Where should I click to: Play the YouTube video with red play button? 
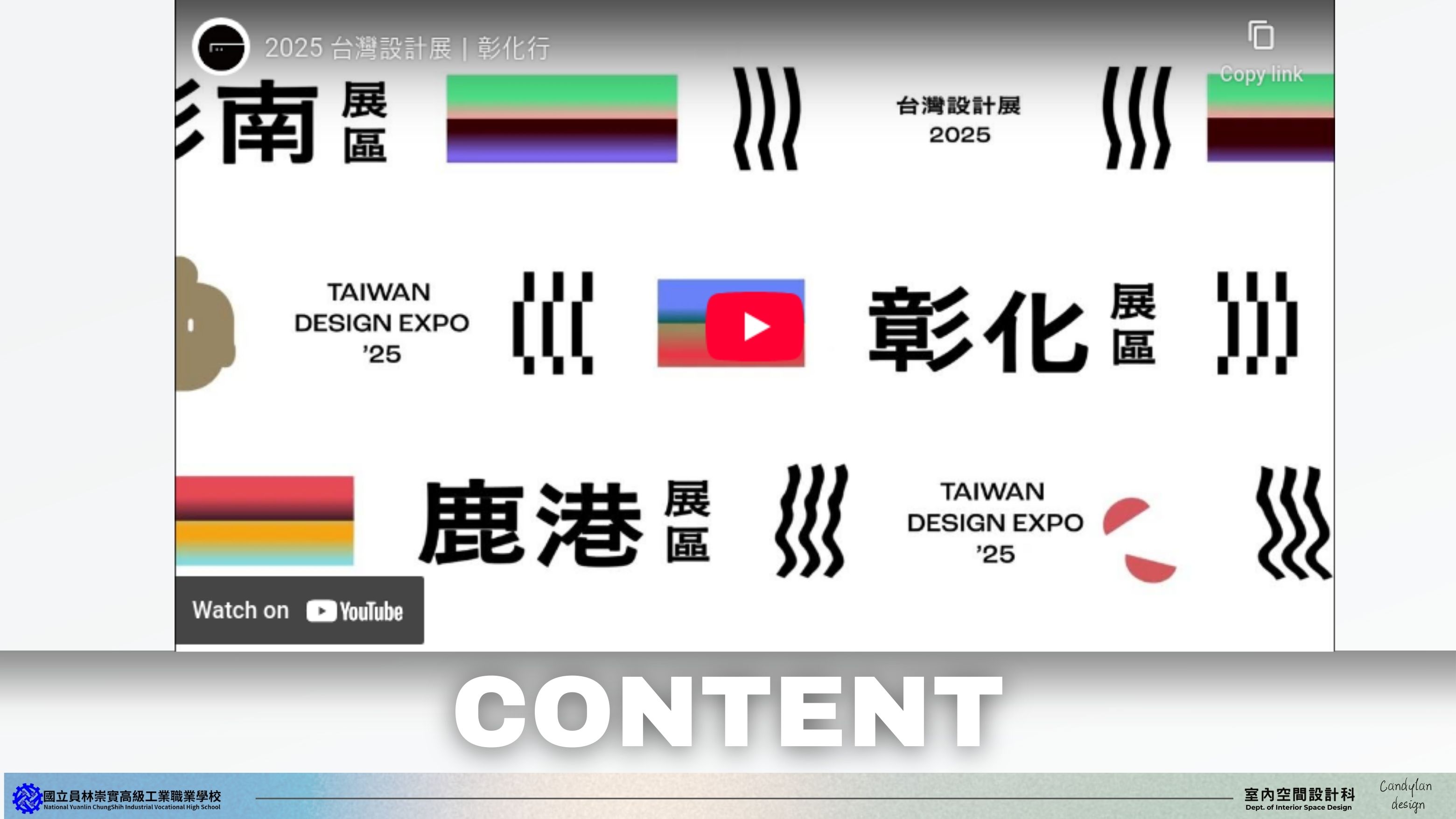tap(755, 326)
